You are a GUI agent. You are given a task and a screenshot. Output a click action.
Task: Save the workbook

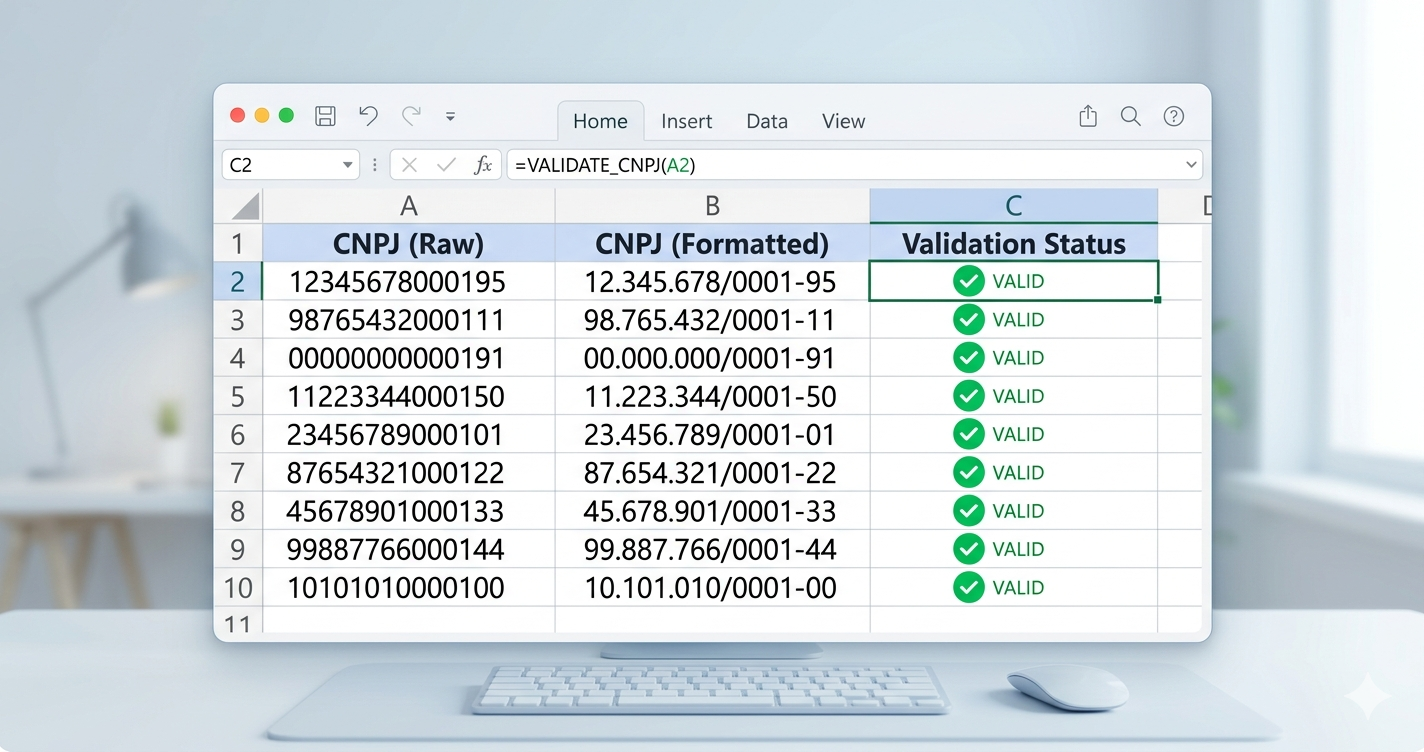(x=325, y=116)
